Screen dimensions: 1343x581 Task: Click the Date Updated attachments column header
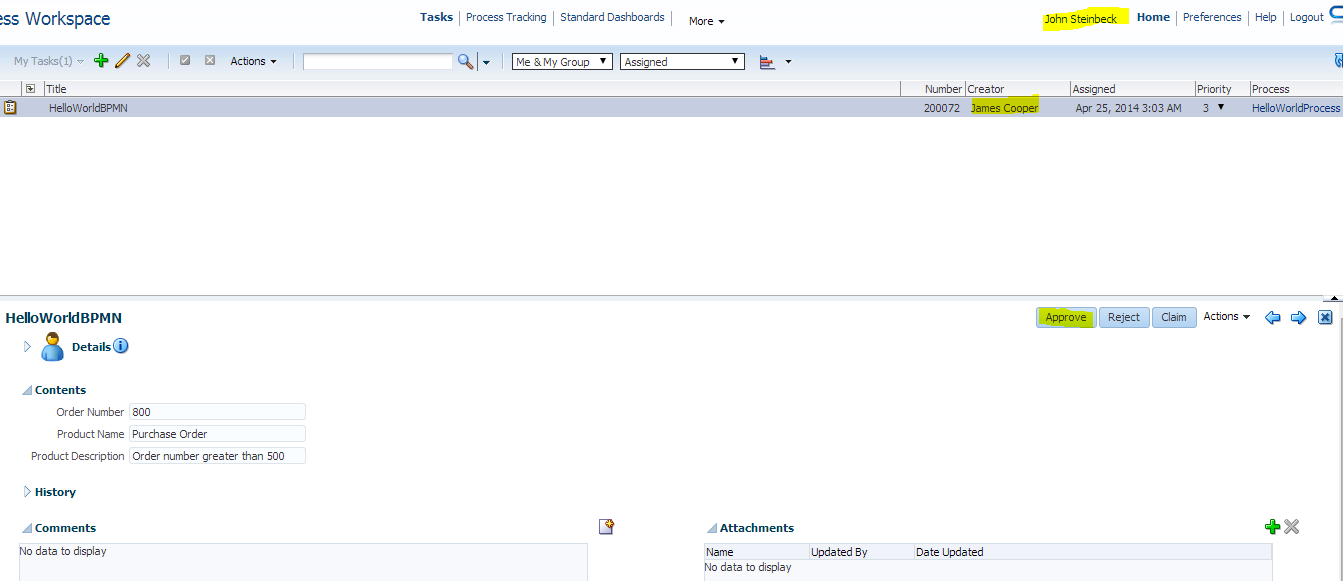[1093, 552]
